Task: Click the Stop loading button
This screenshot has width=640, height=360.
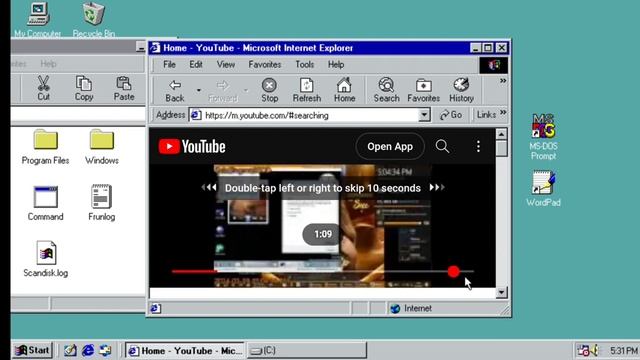Action: click(x=269, y=90)
